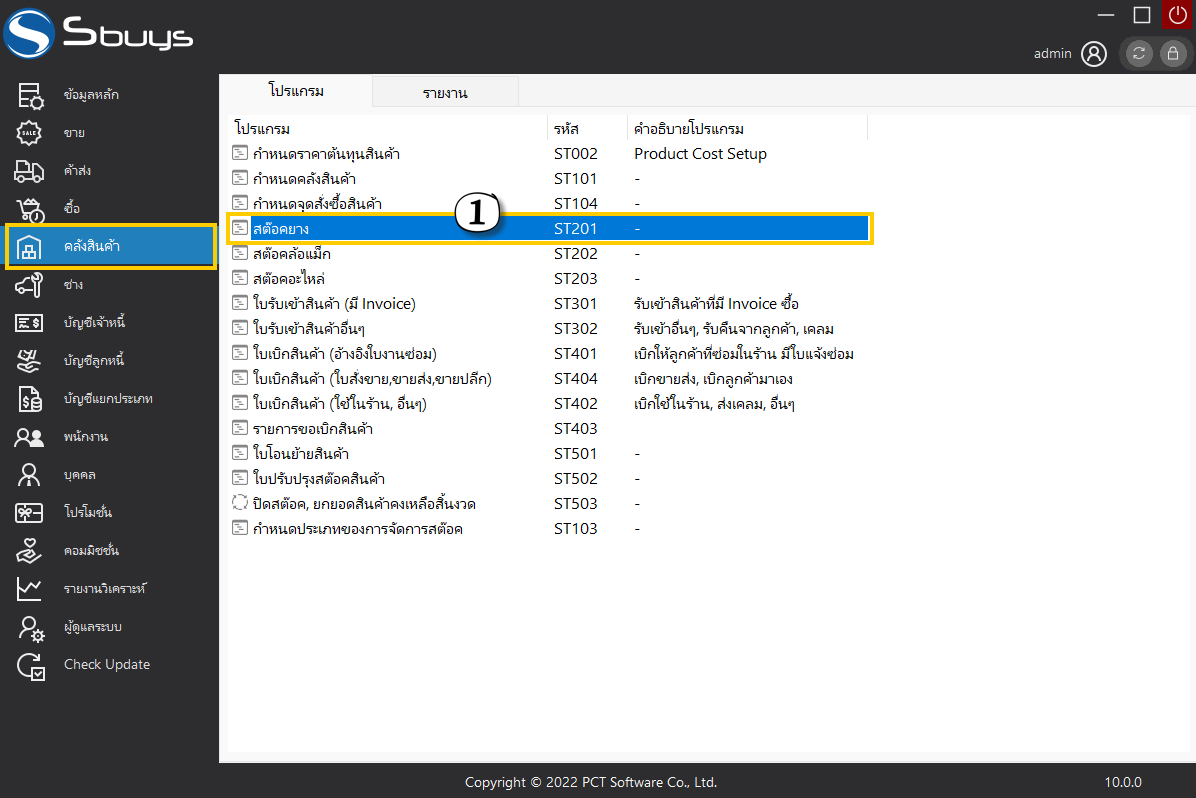
Task: Click the refresh sync icon near admin
Action: coord(1139,54)
